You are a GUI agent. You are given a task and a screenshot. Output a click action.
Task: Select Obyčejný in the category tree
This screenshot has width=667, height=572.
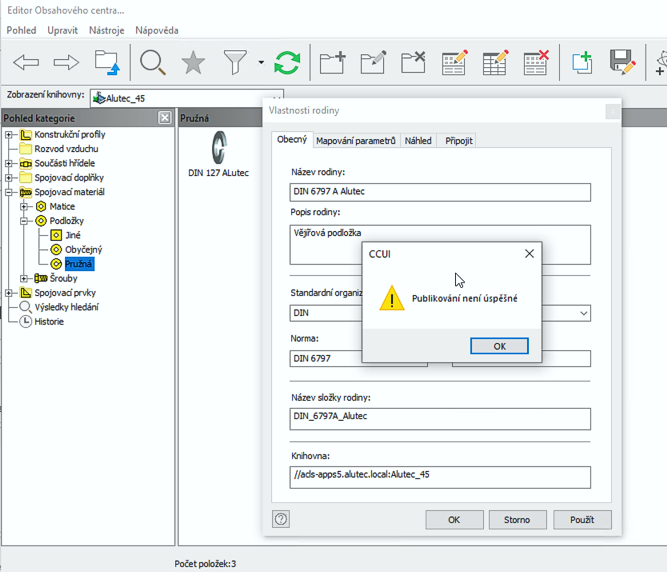83,250
